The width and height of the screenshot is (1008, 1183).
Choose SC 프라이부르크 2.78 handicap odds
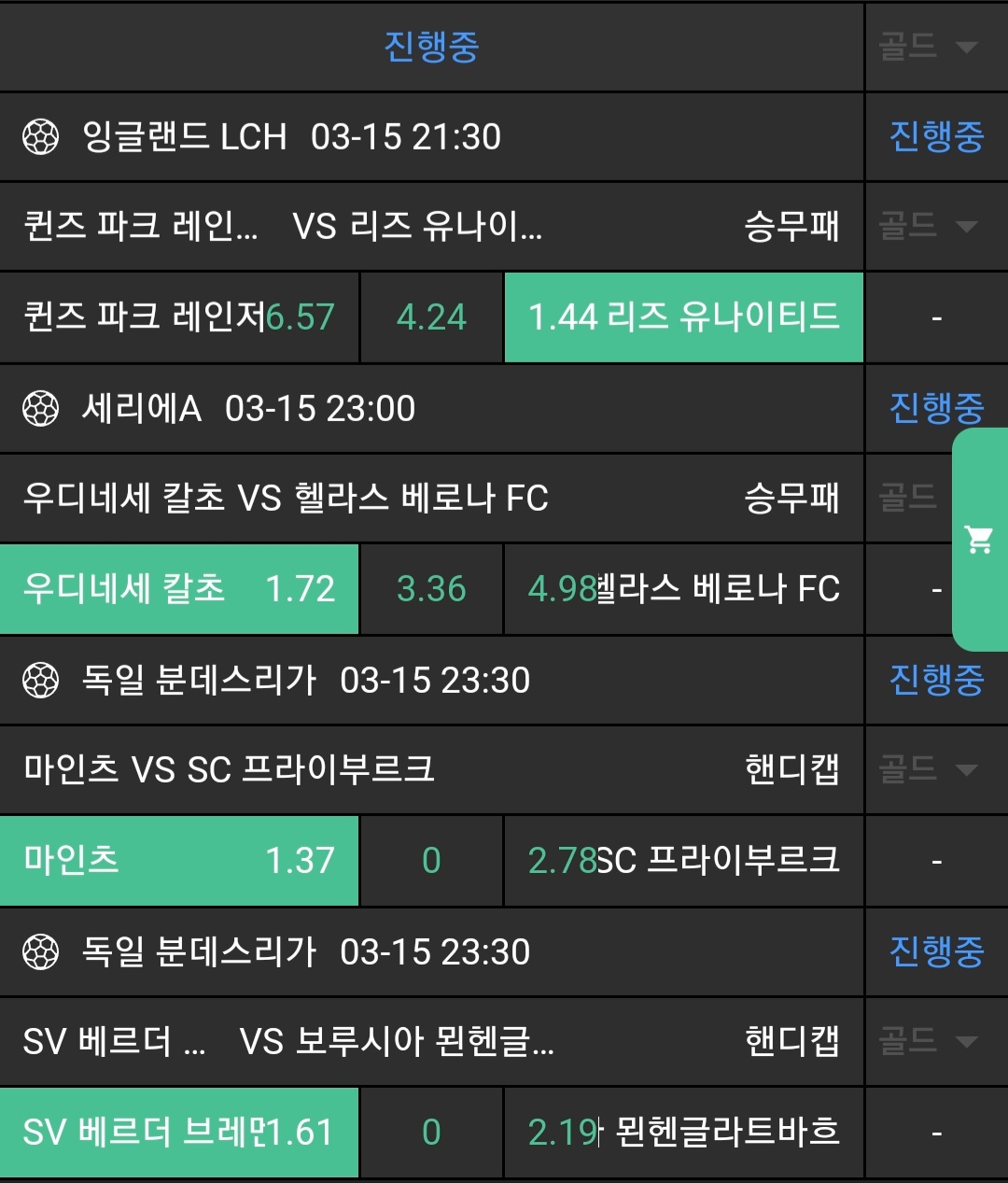pyautogui.click(x=683, y=861)
